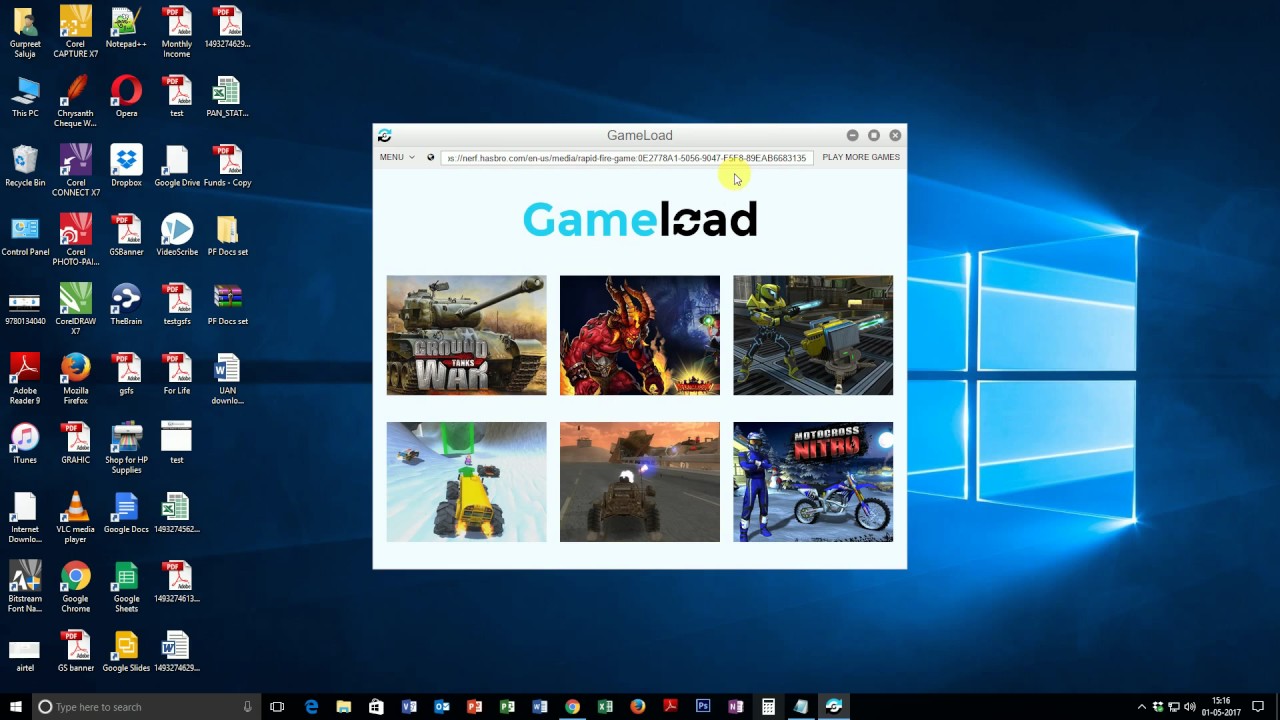Open the yellow snow buggy racing thumbnail

coord(467,482)
